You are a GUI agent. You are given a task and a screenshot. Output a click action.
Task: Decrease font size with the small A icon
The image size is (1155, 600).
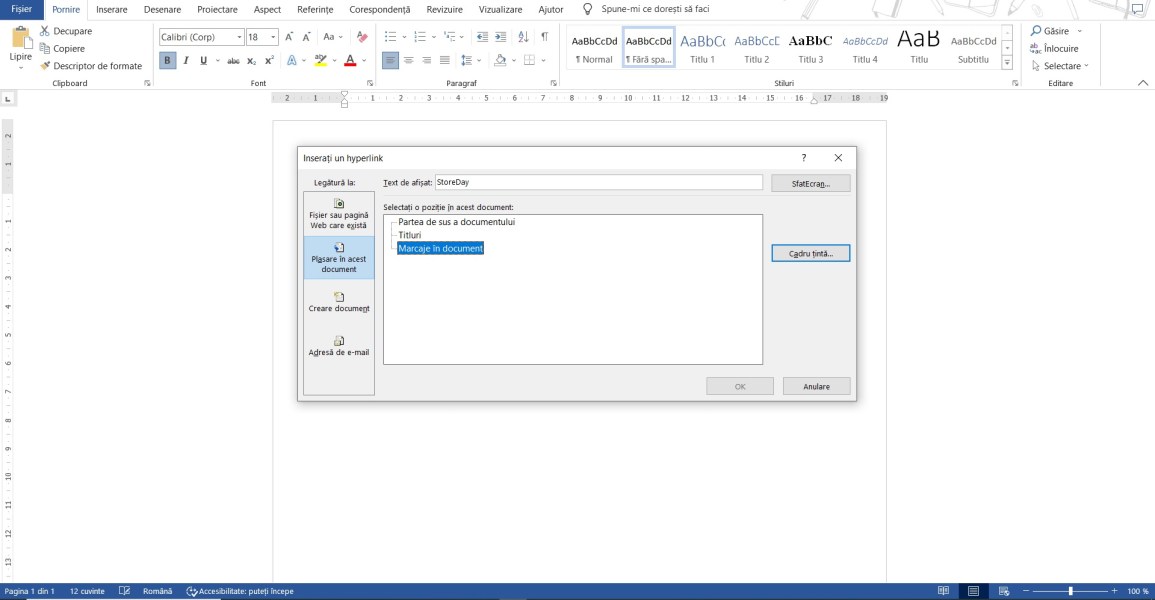(306, 37)
